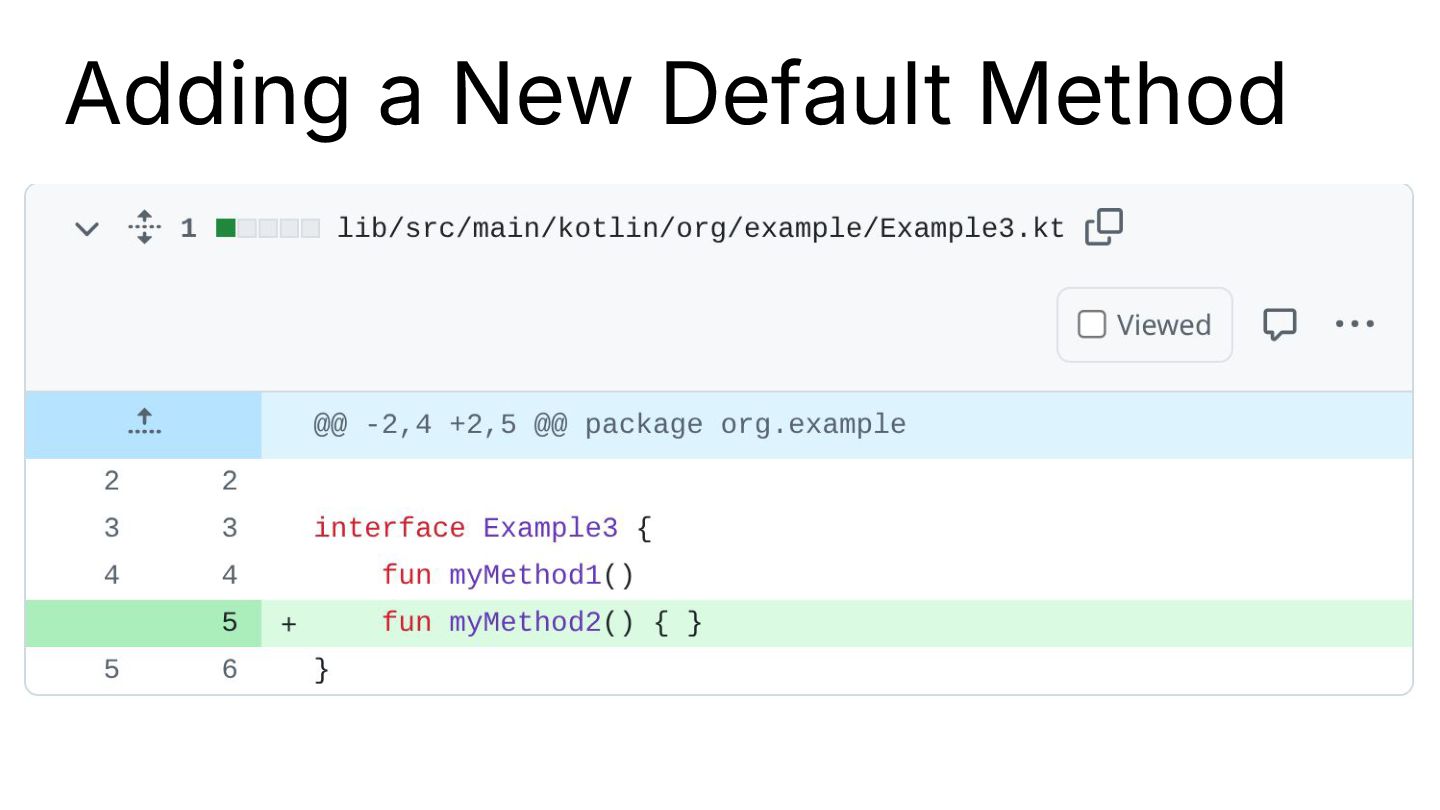Collapse the Example3.kt file diff chevron
The width and height of the screenshot is (1440, 810).
click(87, 229)
